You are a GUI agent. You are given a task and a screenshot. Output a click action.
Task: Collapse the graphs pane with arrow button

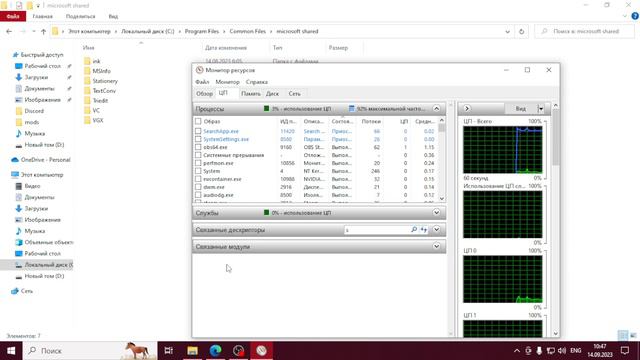pyautogui.click(x=467, y=109)
